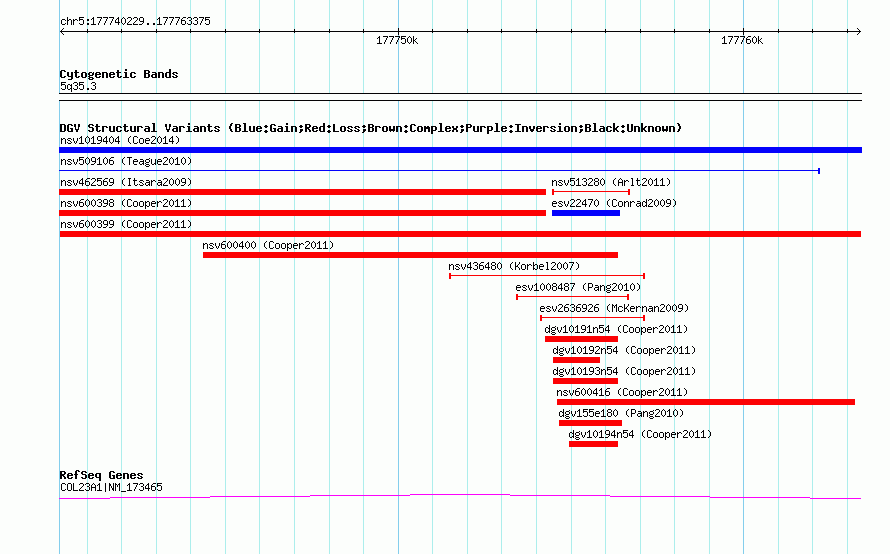Click the nsv436480 (Korbel2007) label
The image size is (890, 554).
click(514, 266)
